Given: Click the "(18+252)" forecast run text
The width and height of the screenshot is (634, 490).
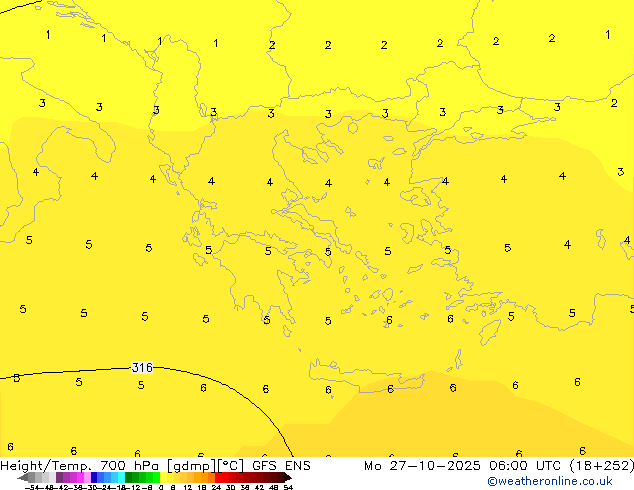Looking at the screenshot, I should pos(602,466).
